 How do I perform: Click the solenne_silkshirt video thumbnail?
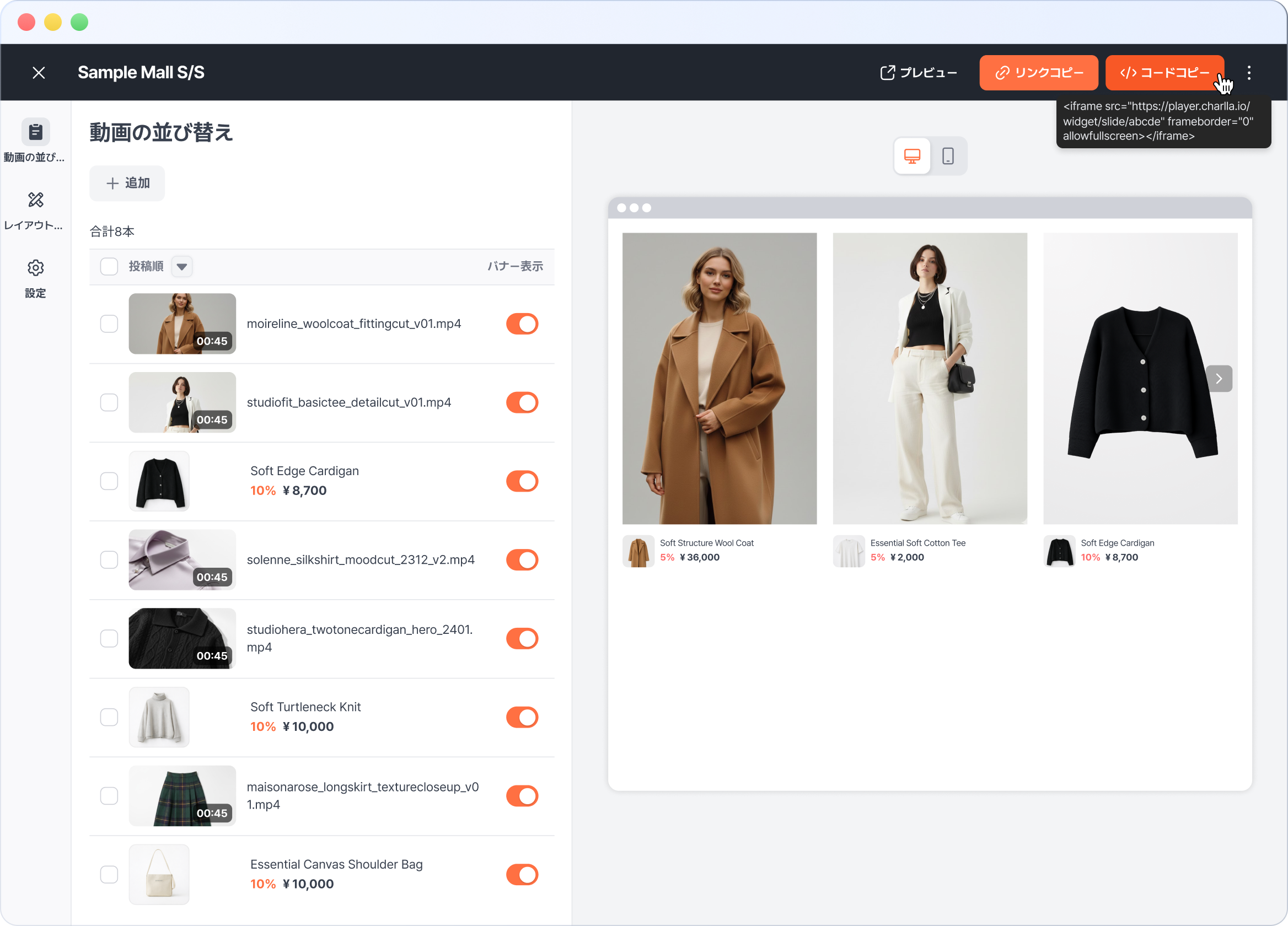coord(182,560)
